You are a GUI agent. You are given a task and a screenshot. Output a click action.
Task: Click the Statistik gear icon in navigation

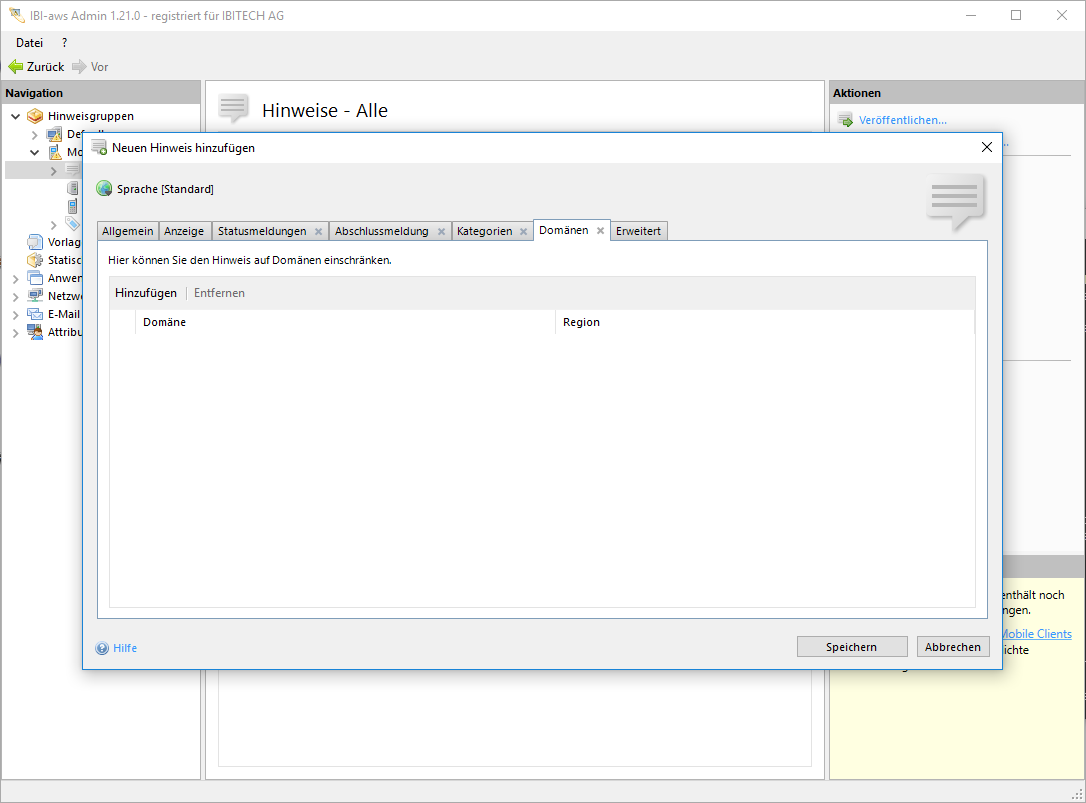click(x=36, y=260)
